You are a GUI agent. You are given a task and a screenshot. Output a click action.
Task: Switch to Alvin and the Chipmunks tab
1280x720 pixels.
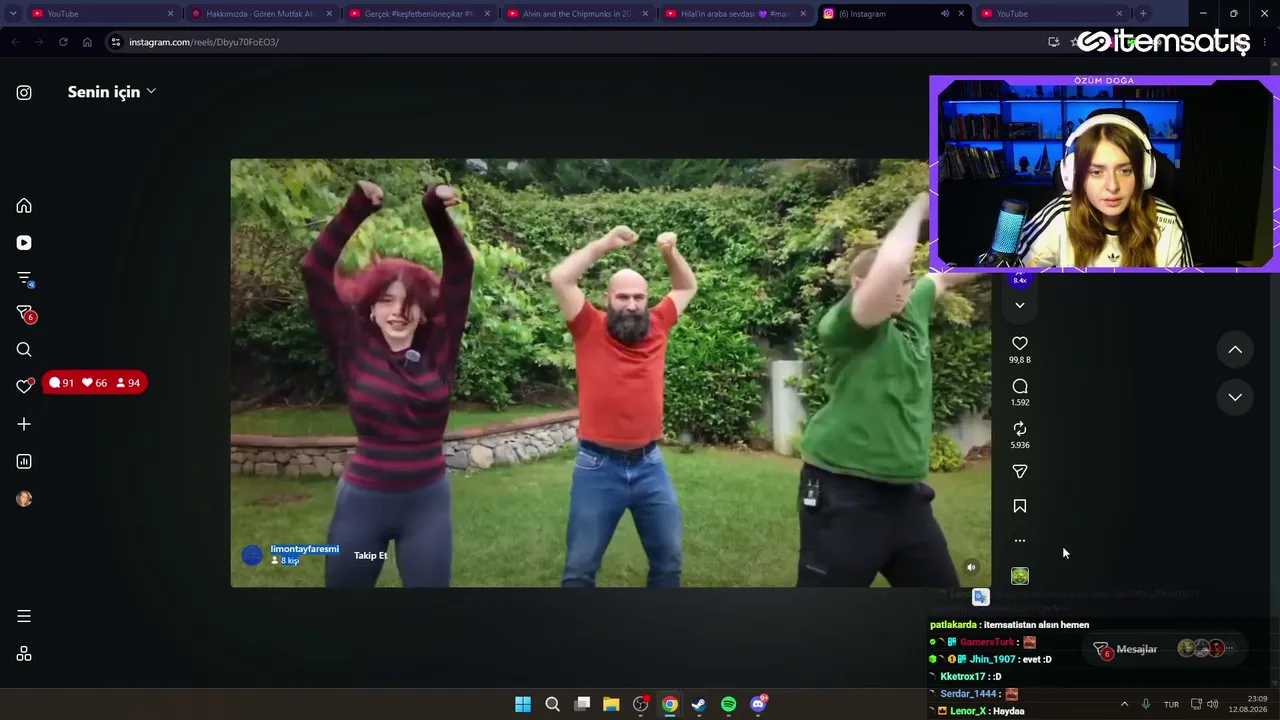pyautogui.click(x=579, y=14)
